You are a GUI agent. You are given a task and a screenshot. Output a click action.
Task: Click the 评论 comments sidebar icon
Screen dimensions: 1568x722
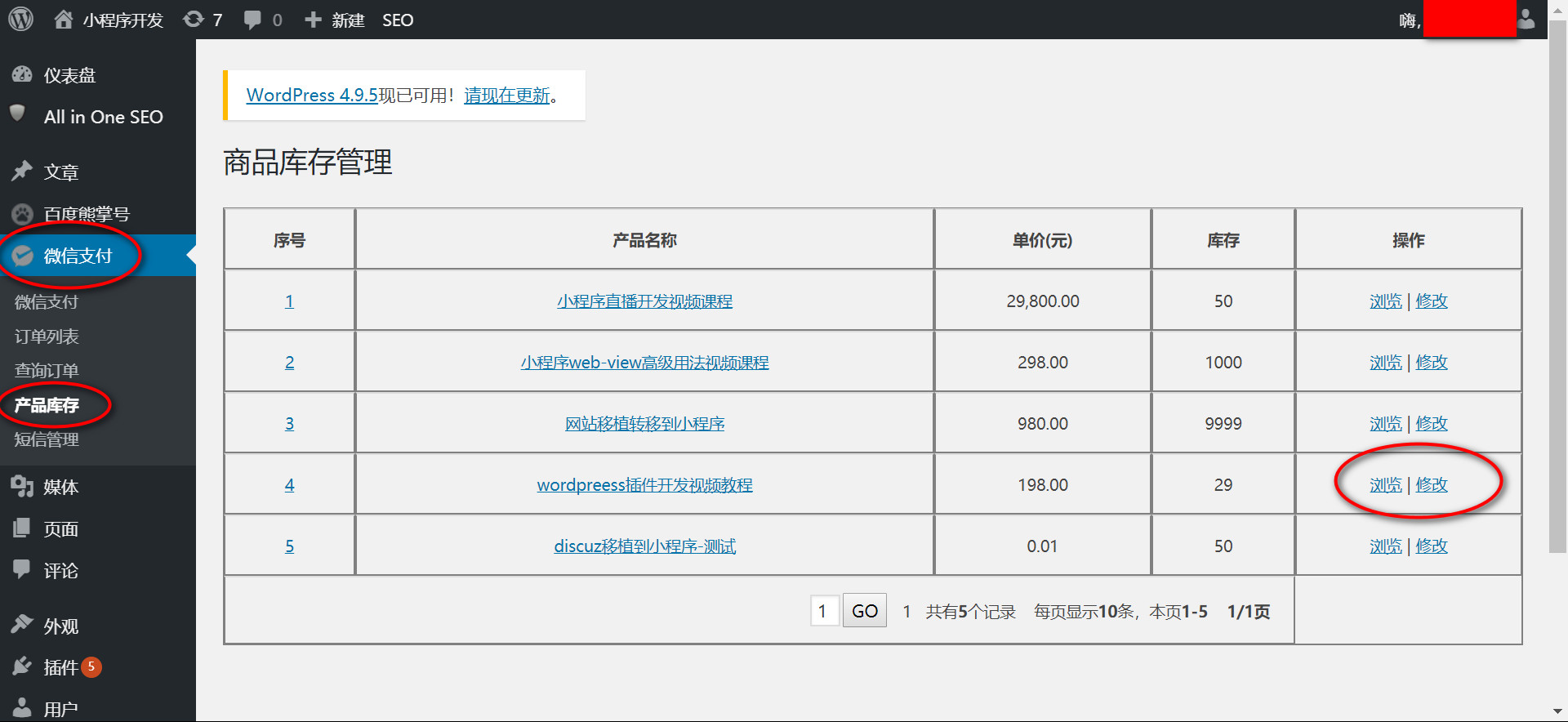pyautogui.click(x=22, y=570)
